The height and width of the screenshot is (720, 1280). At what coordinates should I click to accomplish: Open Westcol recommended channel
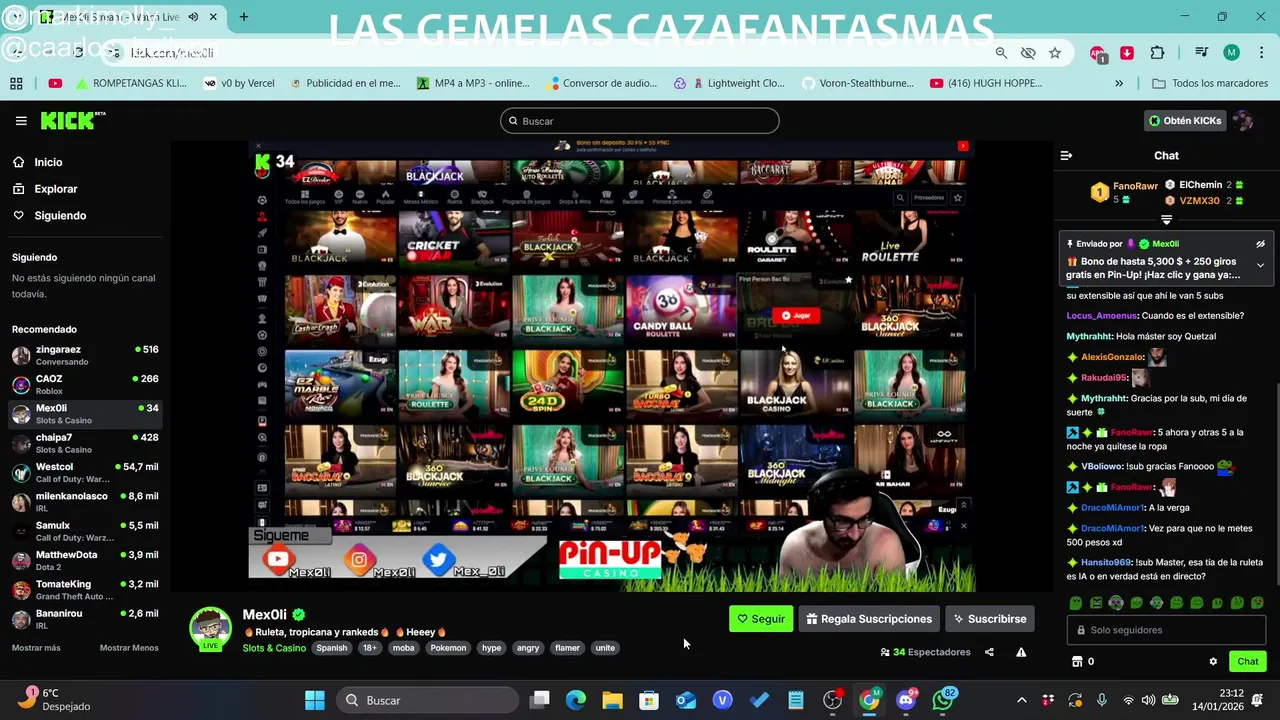[85, 472]
